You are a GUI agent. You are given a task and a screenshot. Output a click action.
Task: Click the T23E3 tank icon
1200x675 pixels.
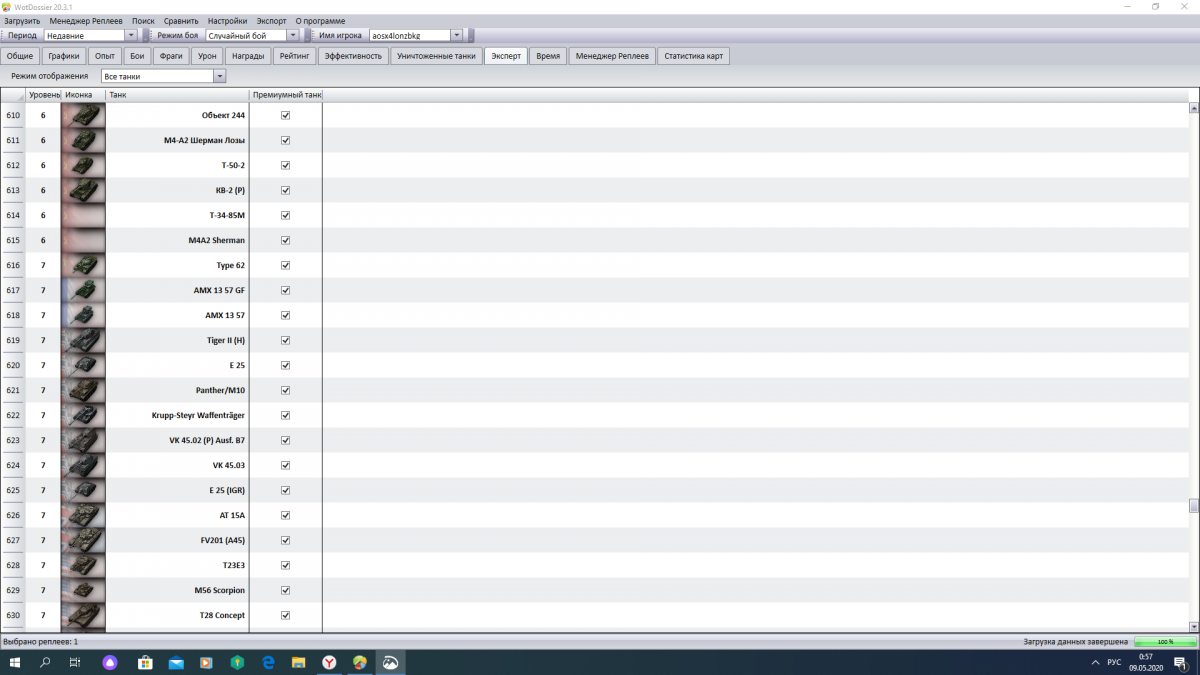(83, 565)
